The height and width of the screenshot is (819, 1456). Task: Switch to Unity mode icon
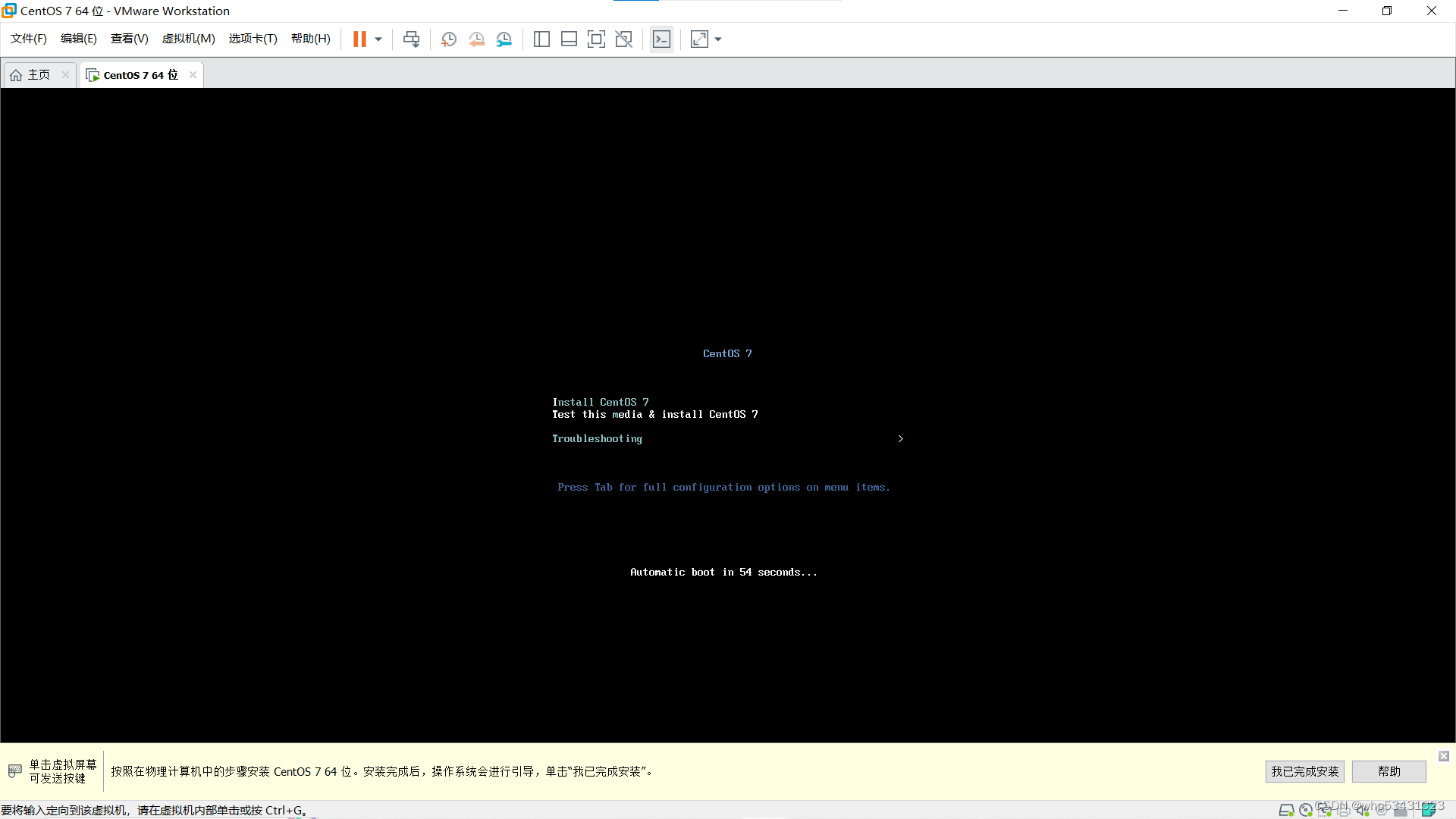pyautogui.click(x=623, y=39)
